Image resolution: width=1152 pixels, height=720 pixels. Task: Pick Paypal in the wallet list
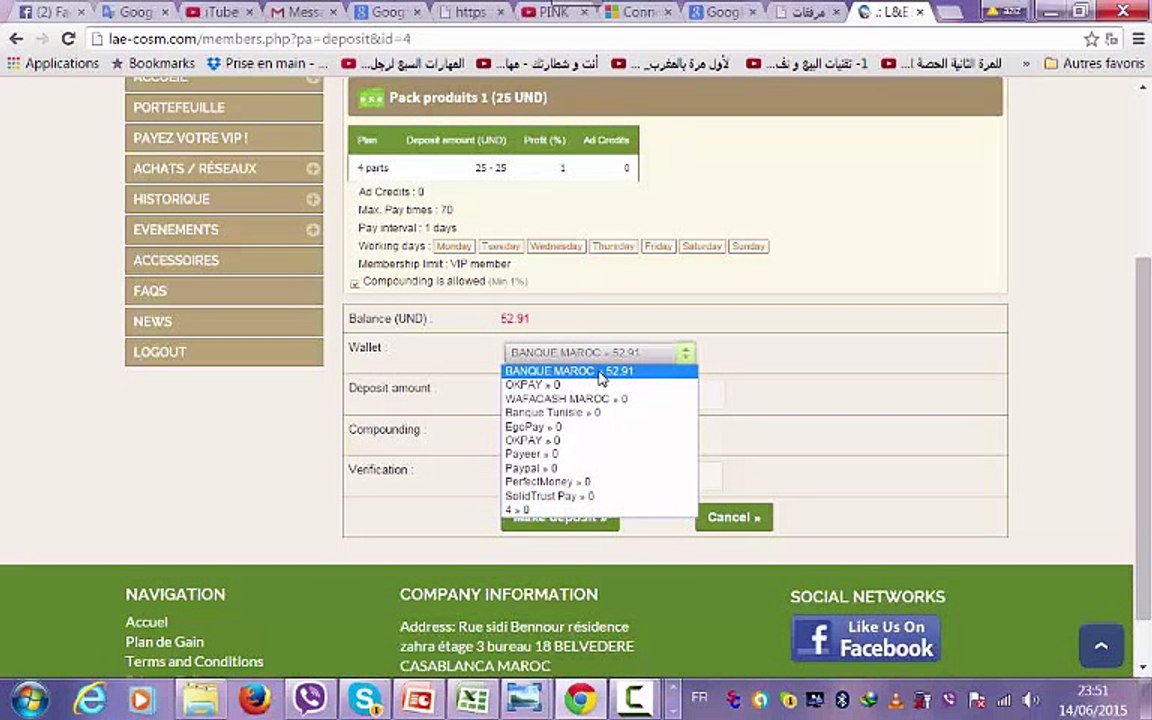(599, 468)
